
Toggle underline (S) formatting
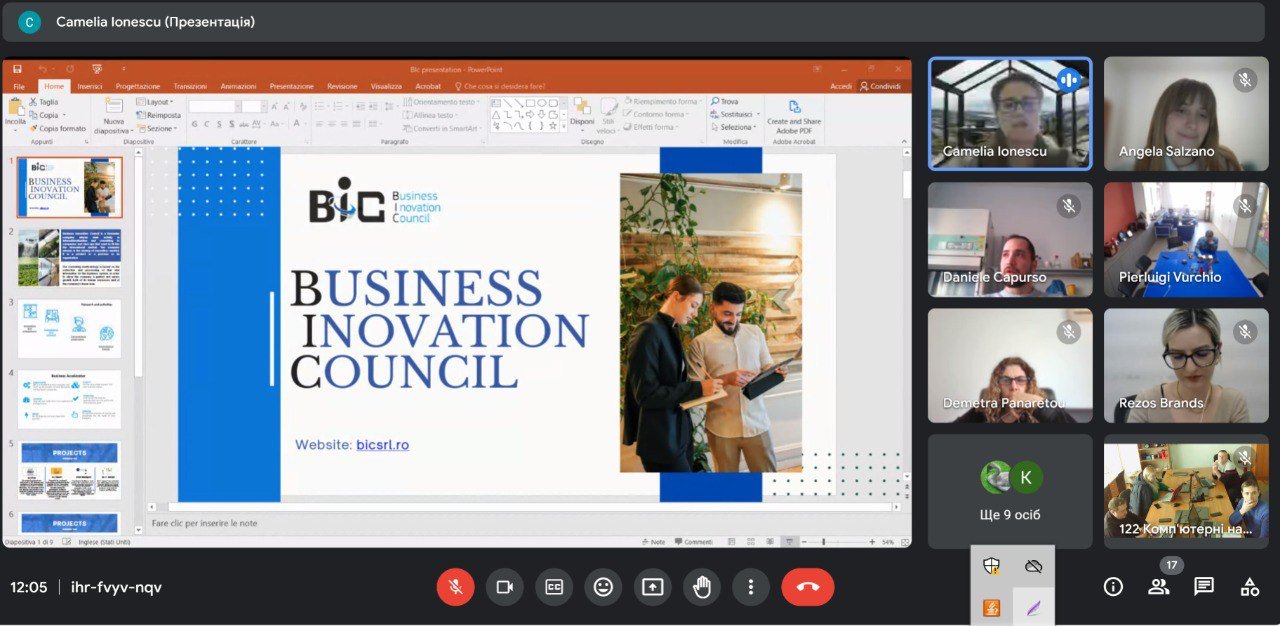[x=219, y=124]
